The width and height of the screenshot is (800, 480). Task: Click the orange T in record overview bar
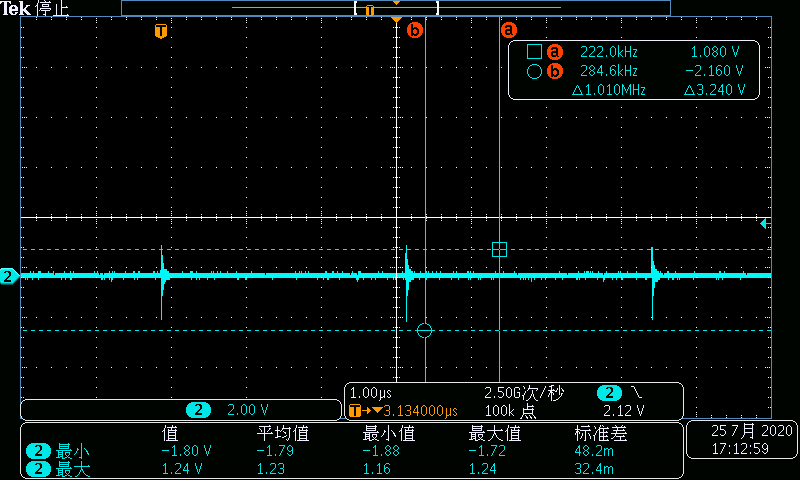370,10
